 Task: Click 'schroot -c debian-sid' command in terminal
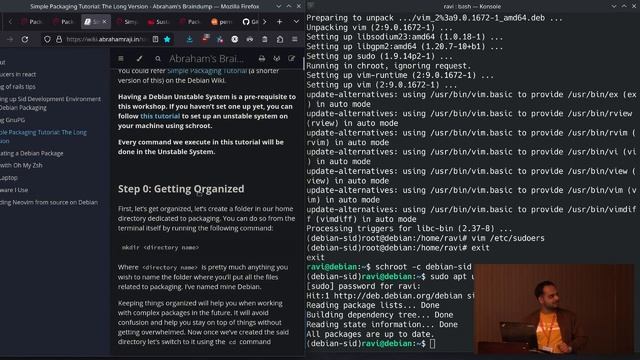pyautogui.click(x=423, y=267)
